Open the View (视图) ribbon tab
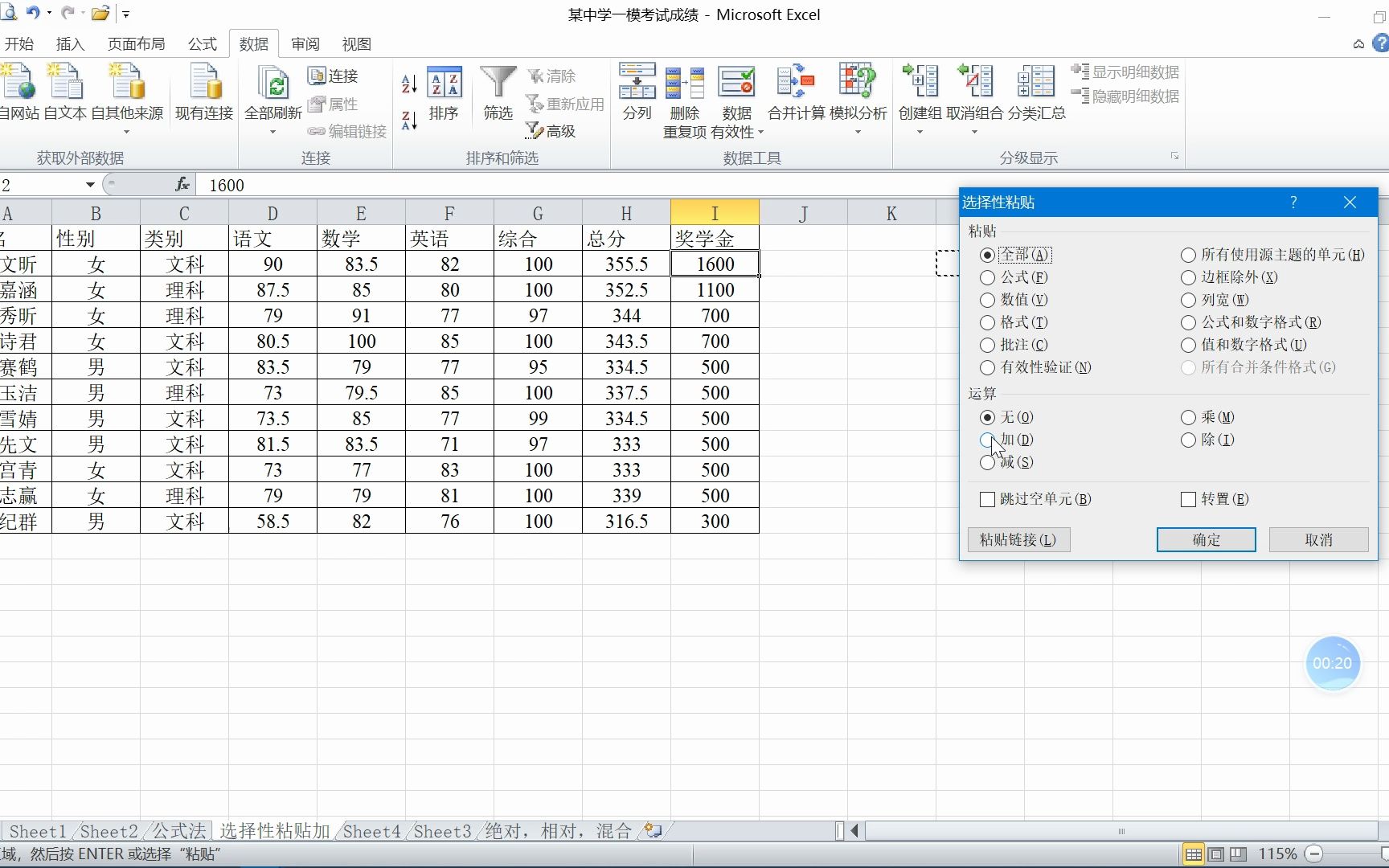This screenshot has height=868, width=1389. [x=357, y=44]
